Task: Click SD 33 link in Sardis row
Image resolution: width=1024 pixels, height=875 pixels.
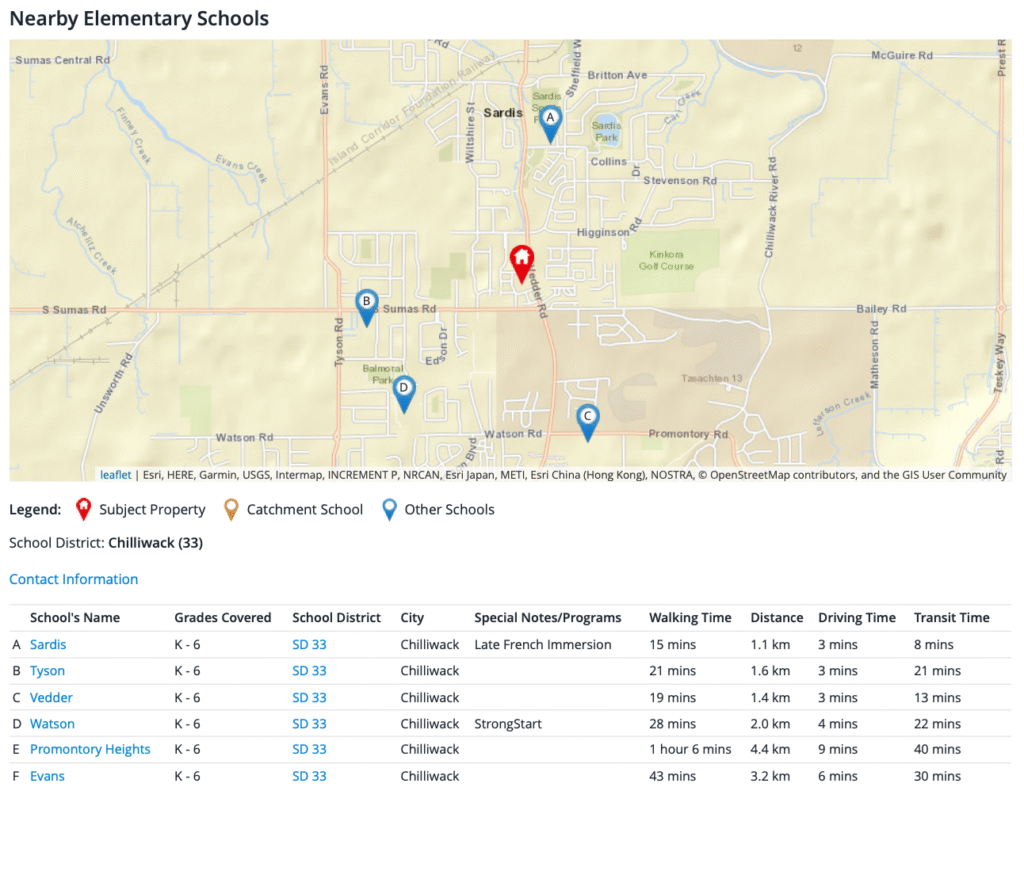Action: point(309,645)
